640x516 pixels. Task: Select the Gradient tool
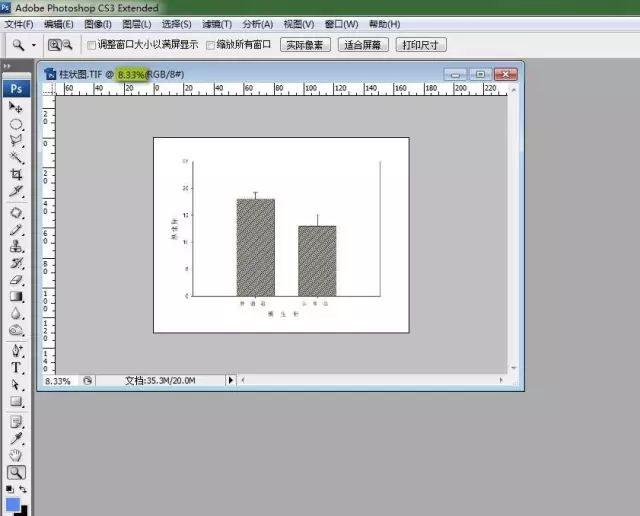coord(16,296)
